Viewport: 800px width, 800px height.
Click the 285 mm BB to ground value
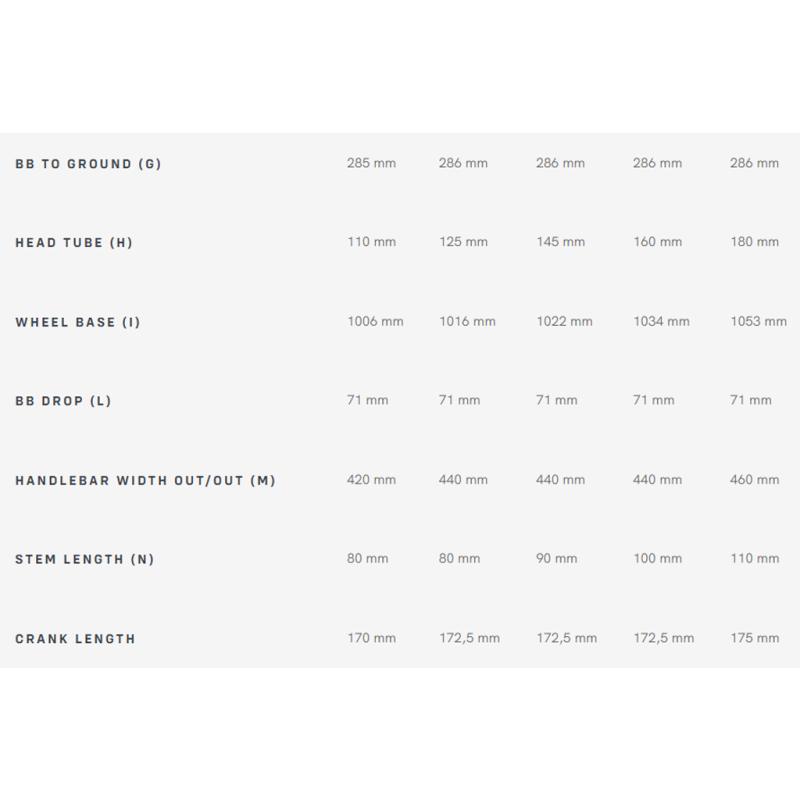coord(371,163)
